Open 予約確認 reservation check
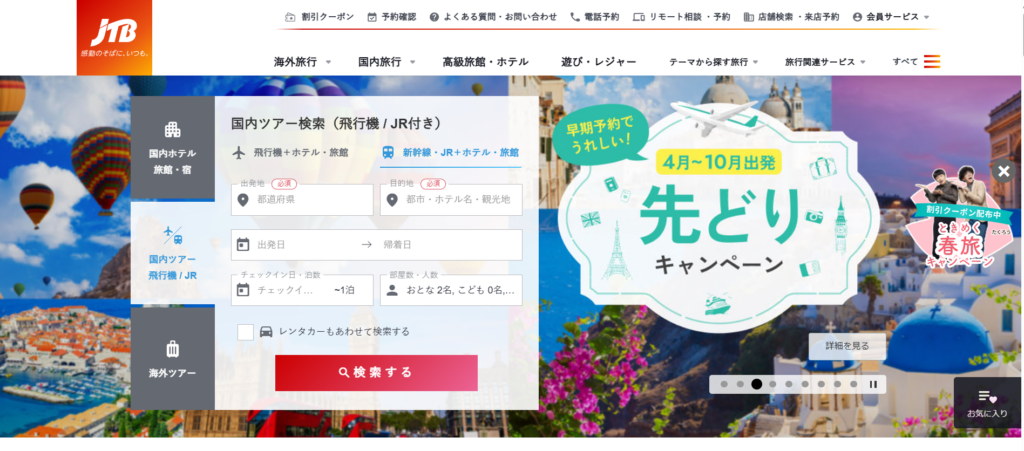1024x451 pixels. tap(391, 17)
